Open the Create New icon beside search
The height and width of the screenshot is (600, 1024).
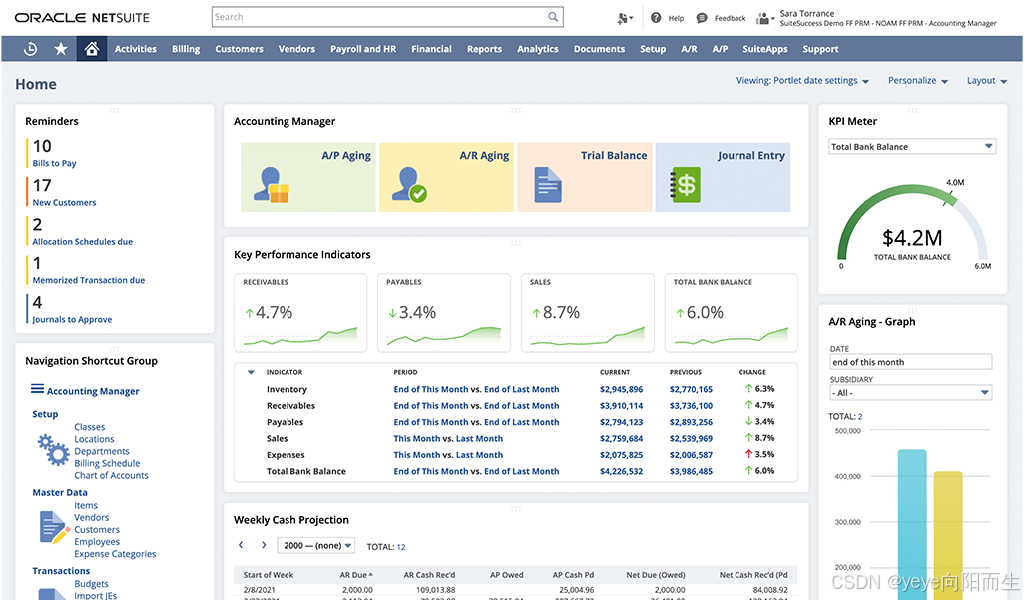tap(625, 18)
